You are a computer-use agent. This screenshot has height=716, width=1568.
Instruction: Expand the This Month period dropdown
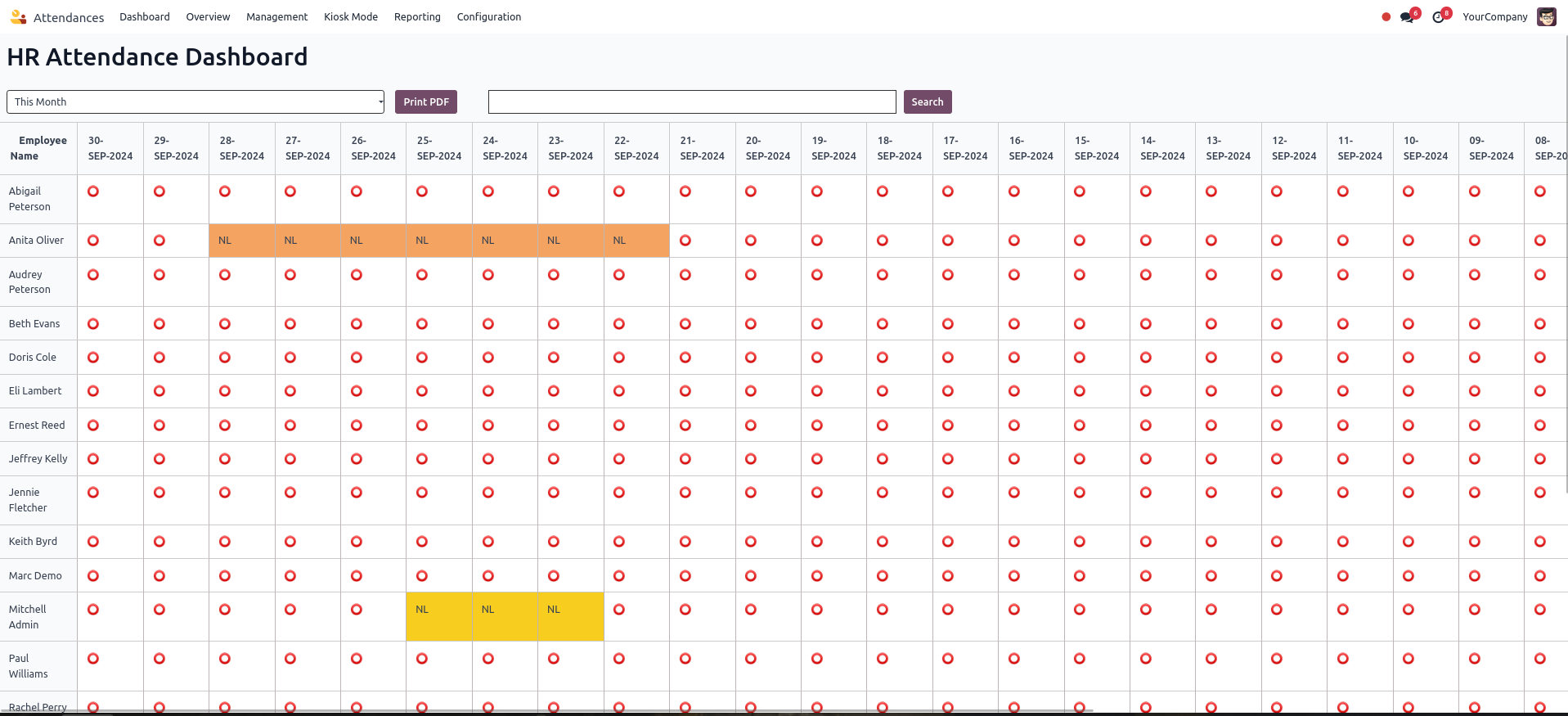pyautogui.click(x=195, y=102)
